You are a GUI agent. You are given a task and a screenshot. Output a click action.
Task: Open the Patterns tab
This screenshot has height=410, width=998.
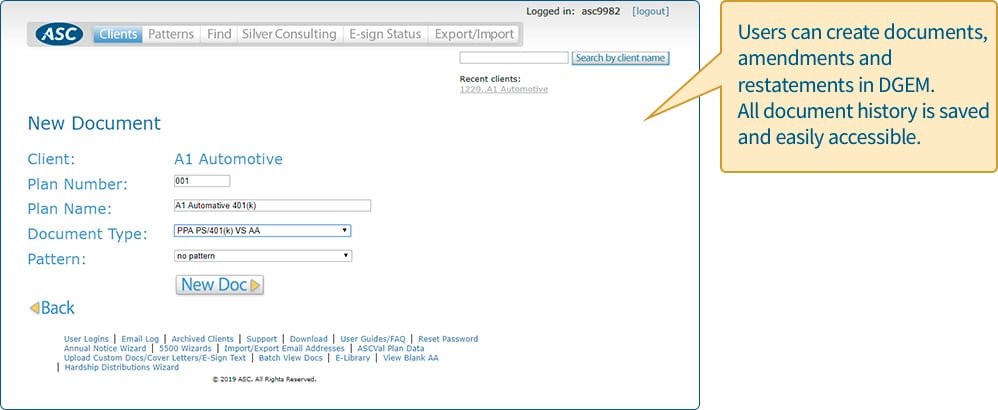(171, 35)
